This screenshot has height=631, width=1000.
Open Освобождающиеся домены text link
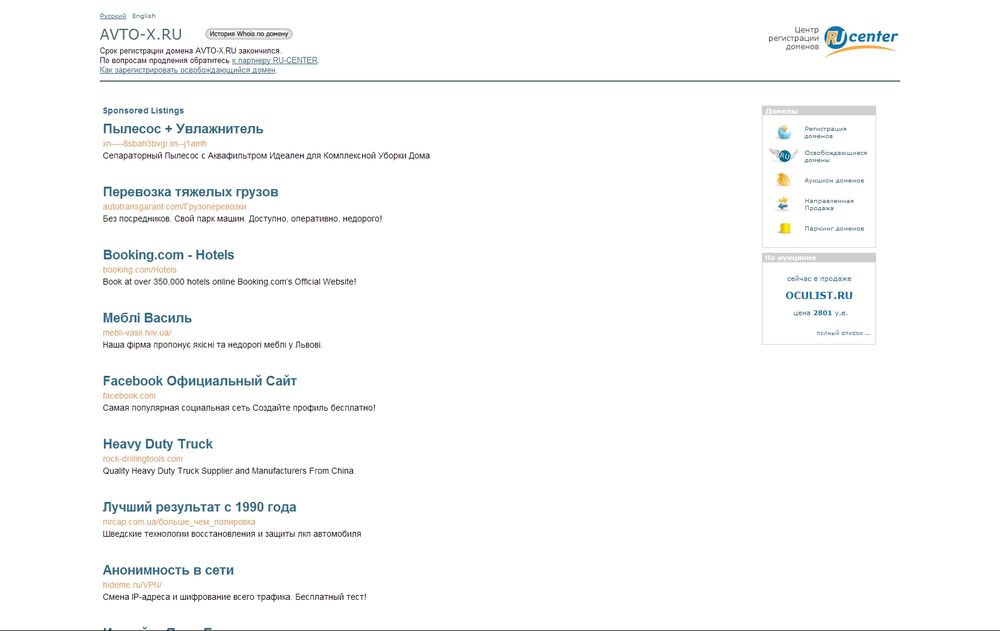point(835,156)
